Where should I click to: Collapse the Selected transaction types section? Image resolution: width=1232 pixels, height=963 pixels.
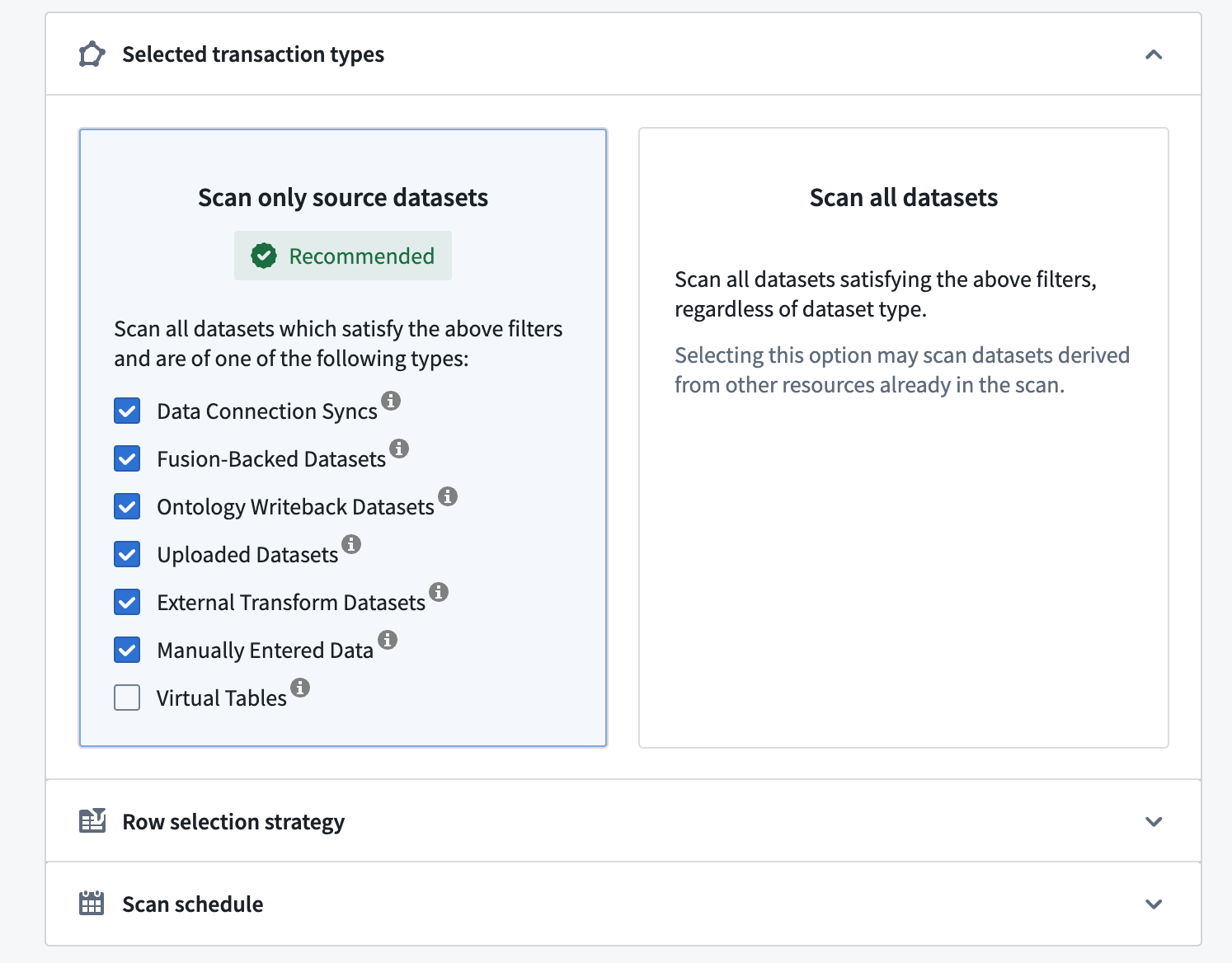click(1154, 54)
